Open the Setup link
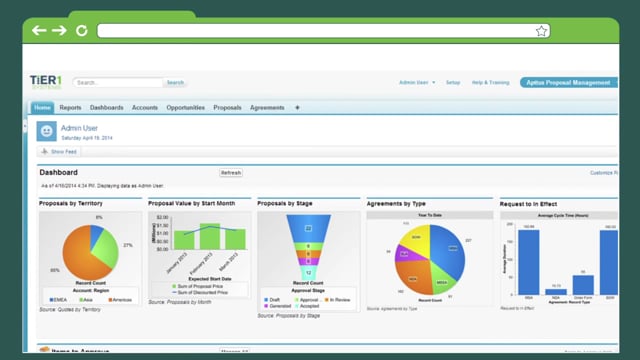This screenshot has width=640, height=360. point(453,82)
